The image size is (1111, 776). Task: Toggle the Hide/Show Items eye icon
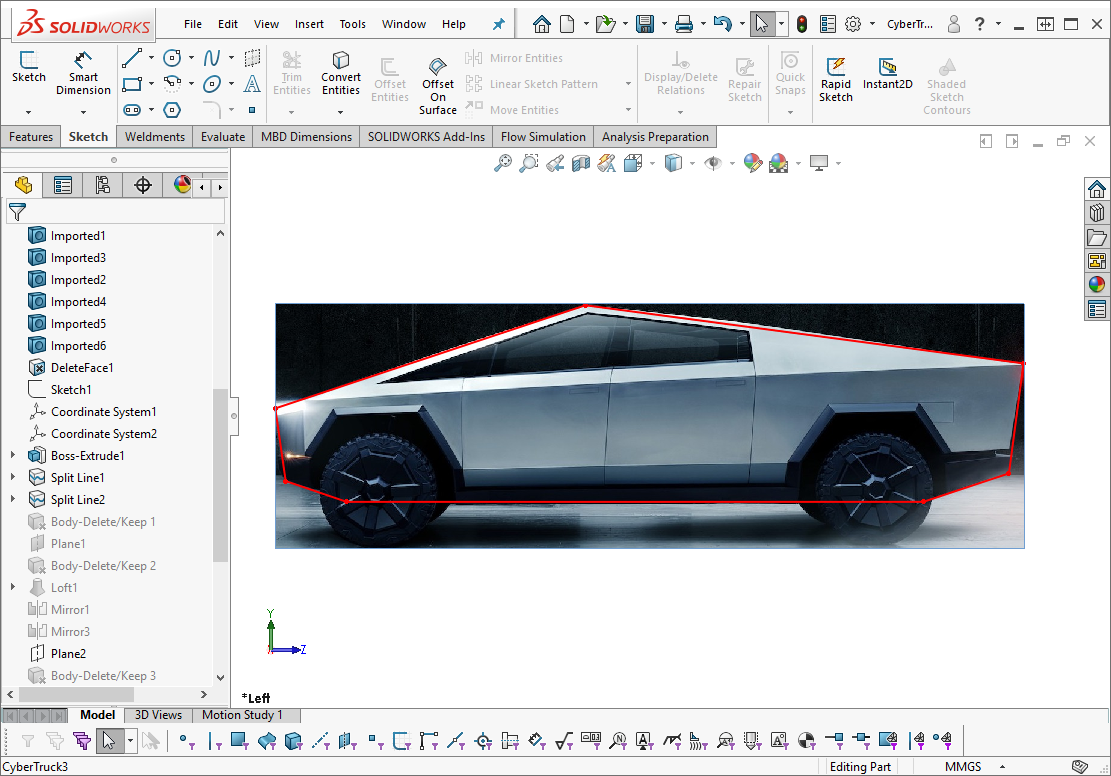click(712, 163)
